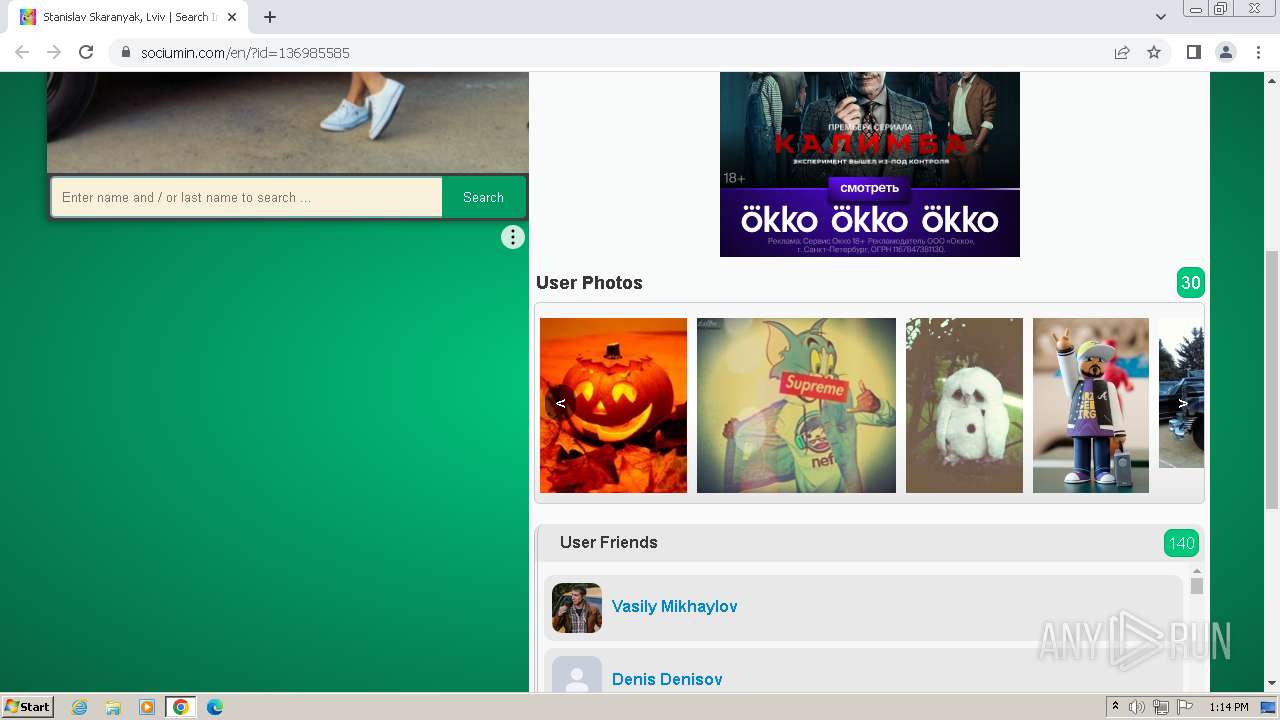Open the Chrome profile avatar
This screenshot has height=720, width=1280.
1226,52
